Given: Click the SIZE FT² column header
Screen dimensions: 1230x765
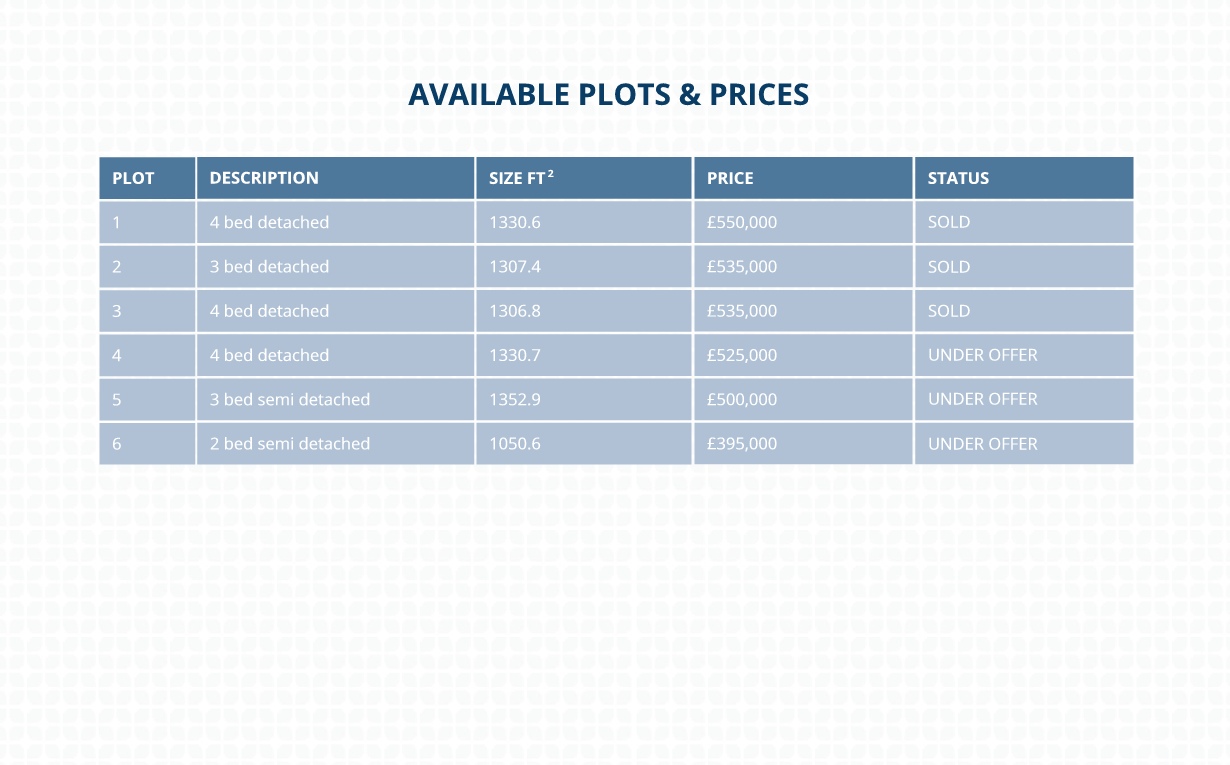Looking at the screenshot, I should pyautogui.click(x=584, y=178).
